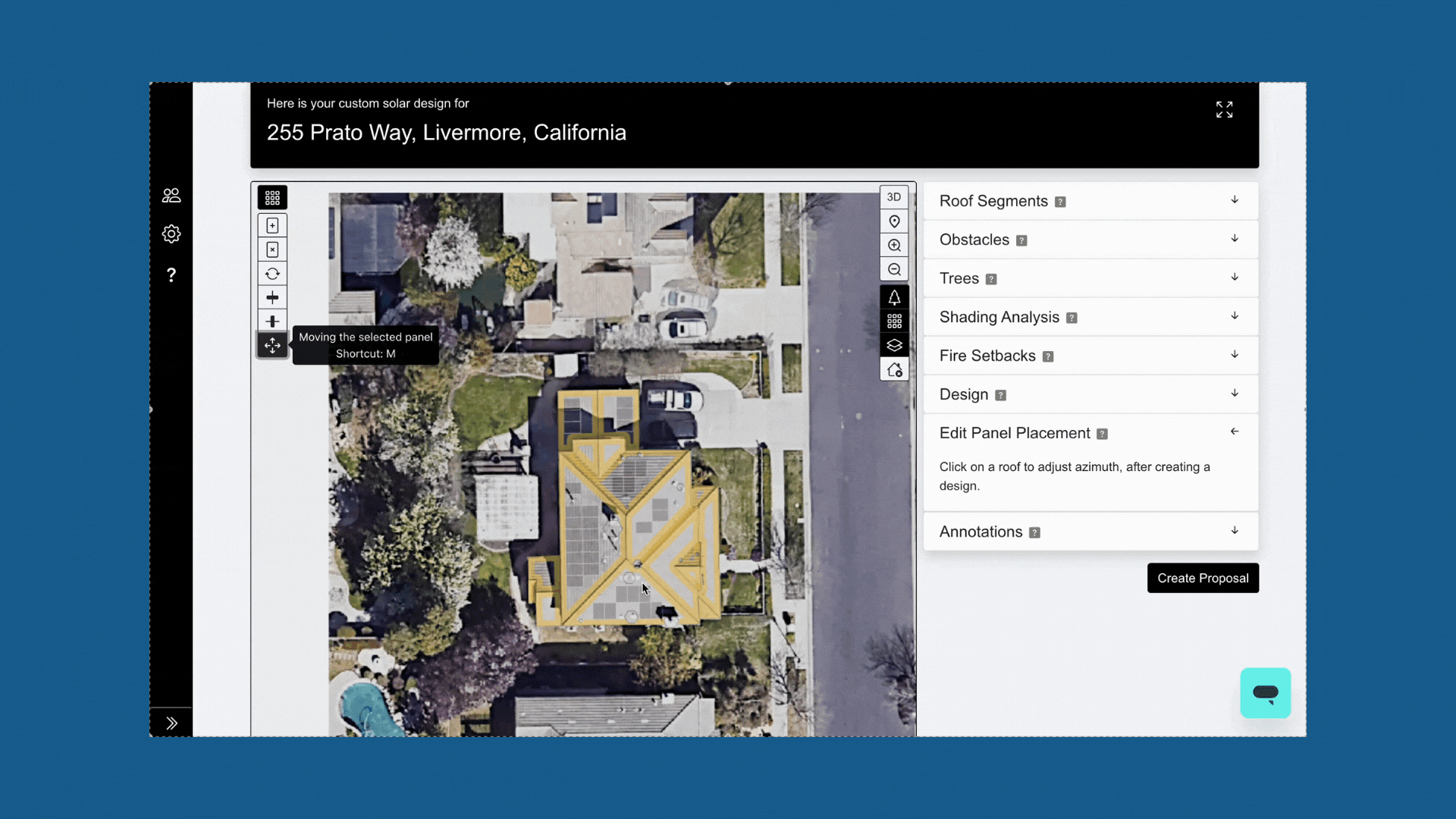Image resolution: width=1456 pixels, height=819 pixels.
Task: Click help icon next to Obstacles
Action: pyautogui.click(x=1021, y=241)
